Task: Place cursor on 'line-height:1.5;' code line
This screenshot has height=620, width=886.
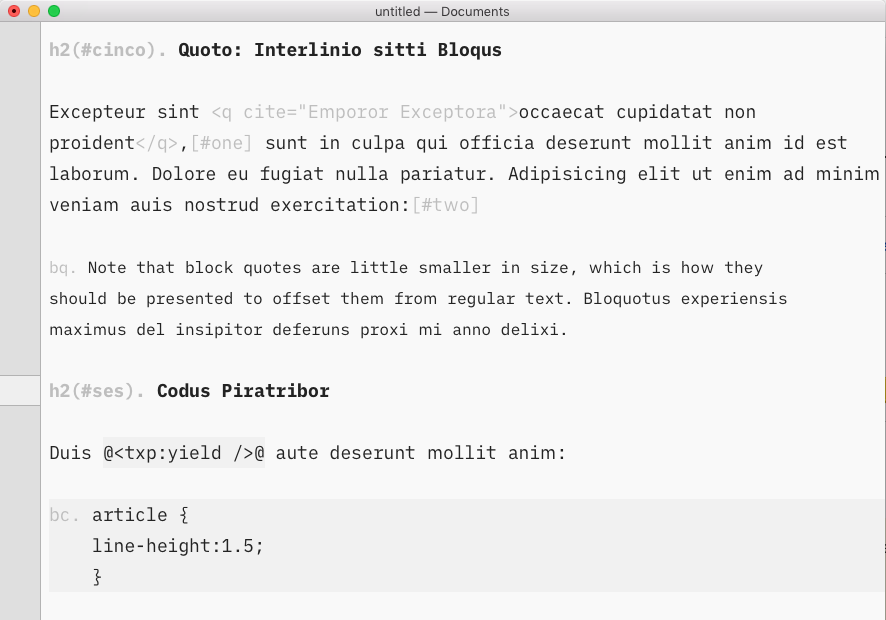Action: [x=178, y=546]
